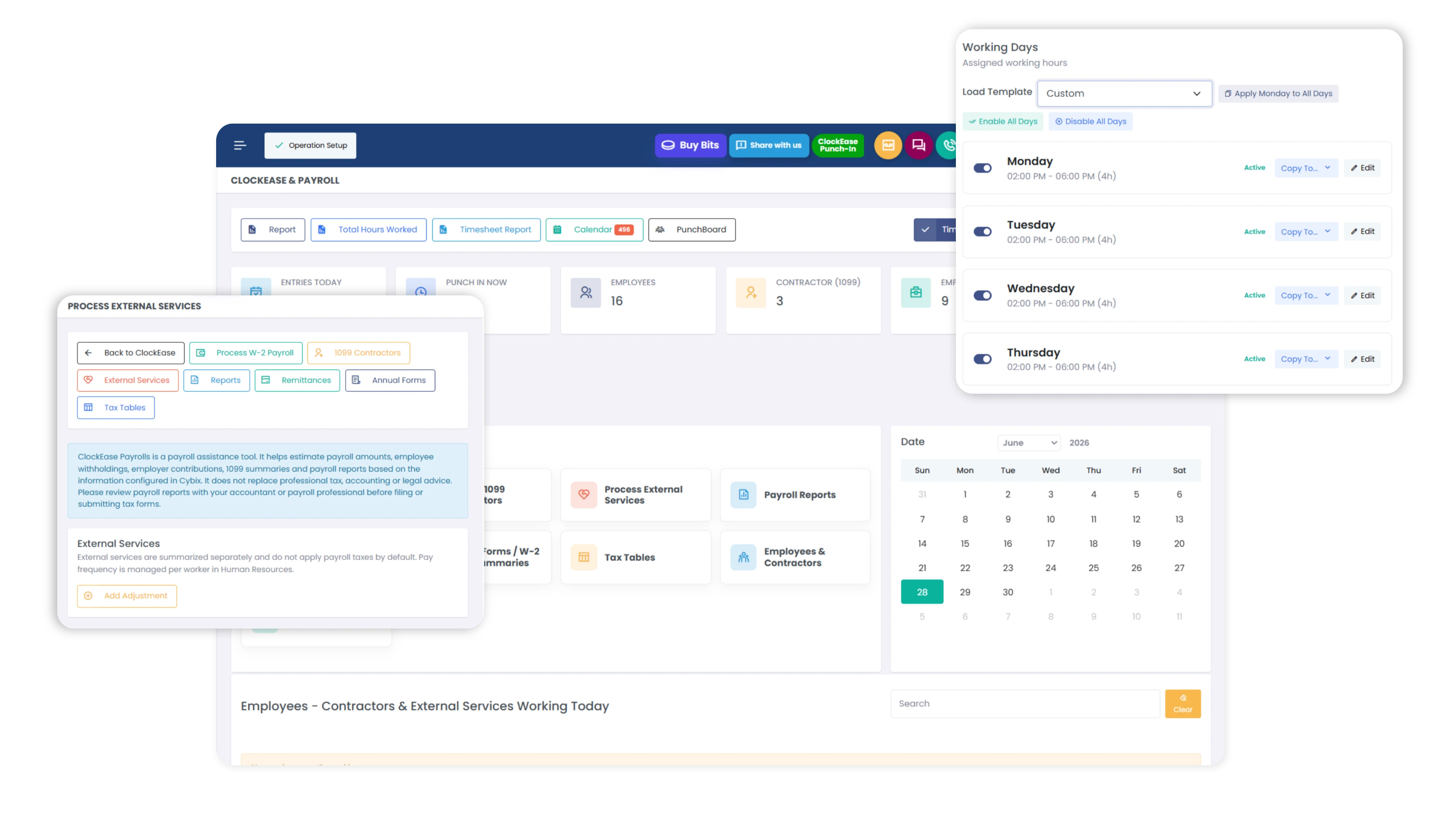Click Edit for Wednesday working hours
Screen dimensions: 1456x819
(x=1362, y=295)
